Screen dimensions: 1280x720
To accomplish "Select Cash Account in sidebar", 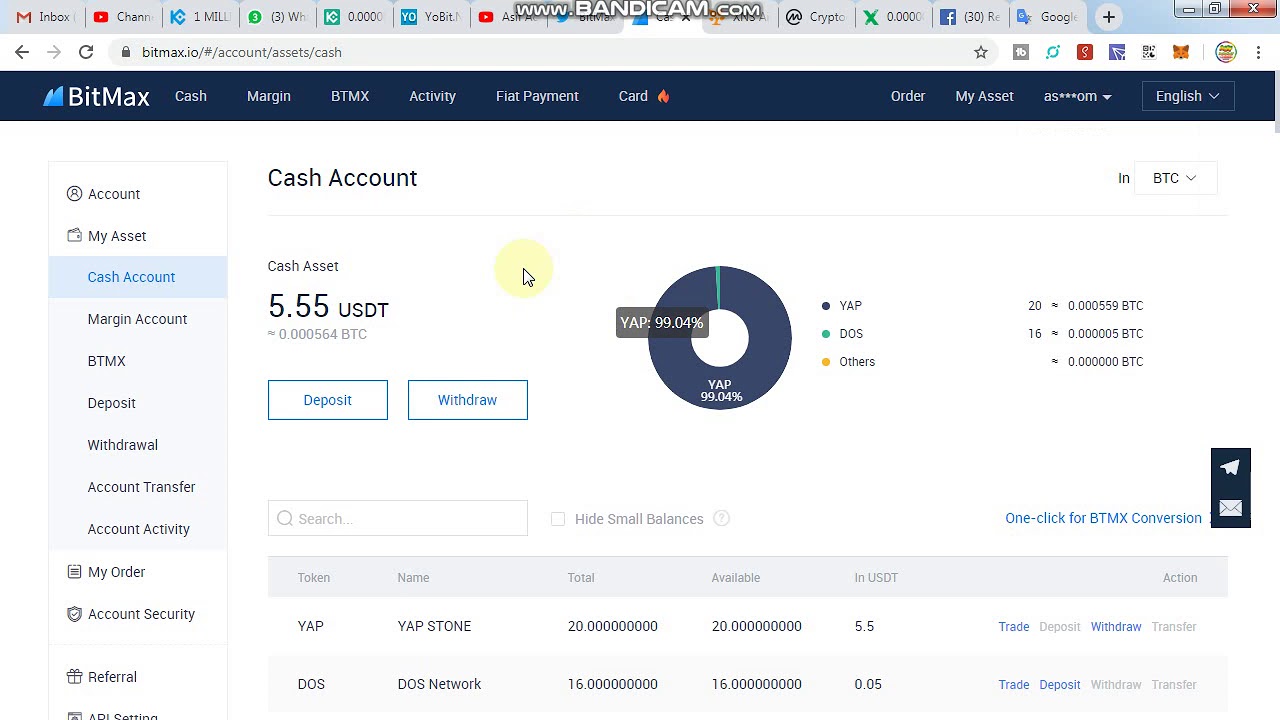I will [x=137, y=277].
